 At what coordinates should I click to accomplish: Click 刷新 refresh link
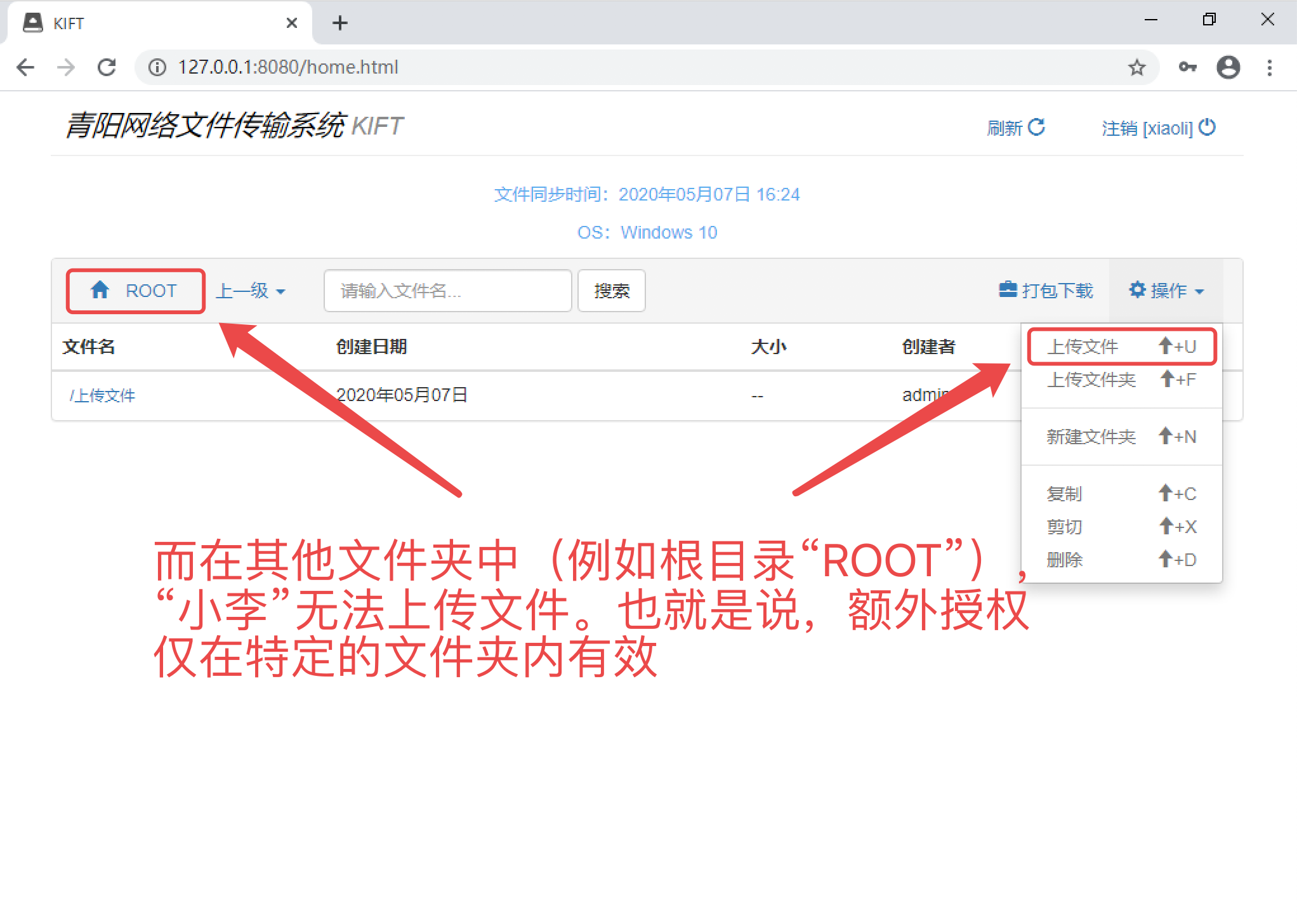pos(1015,128)
